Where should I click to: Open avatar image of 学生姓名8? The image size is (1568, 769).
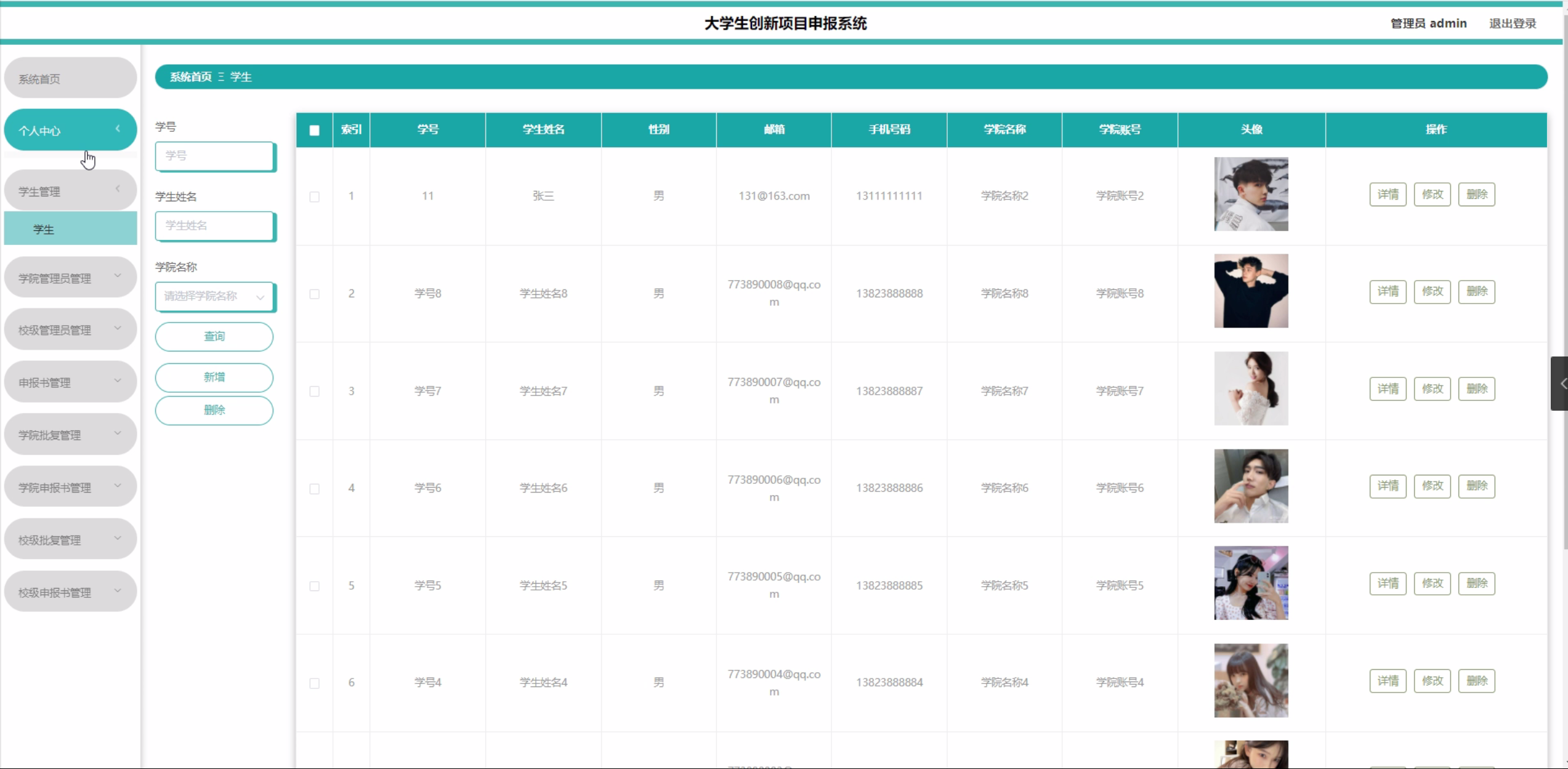point(1250,291)
